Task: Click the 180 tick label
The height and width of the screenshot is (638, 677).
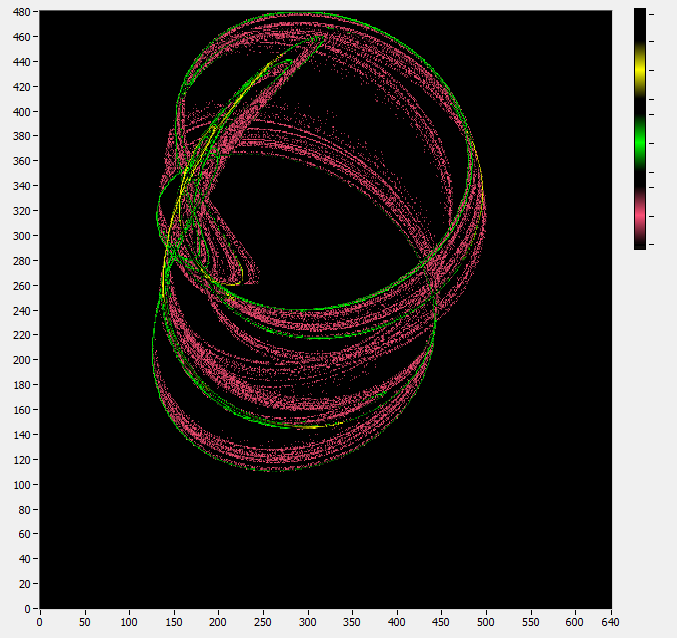Action: point(22,385)
